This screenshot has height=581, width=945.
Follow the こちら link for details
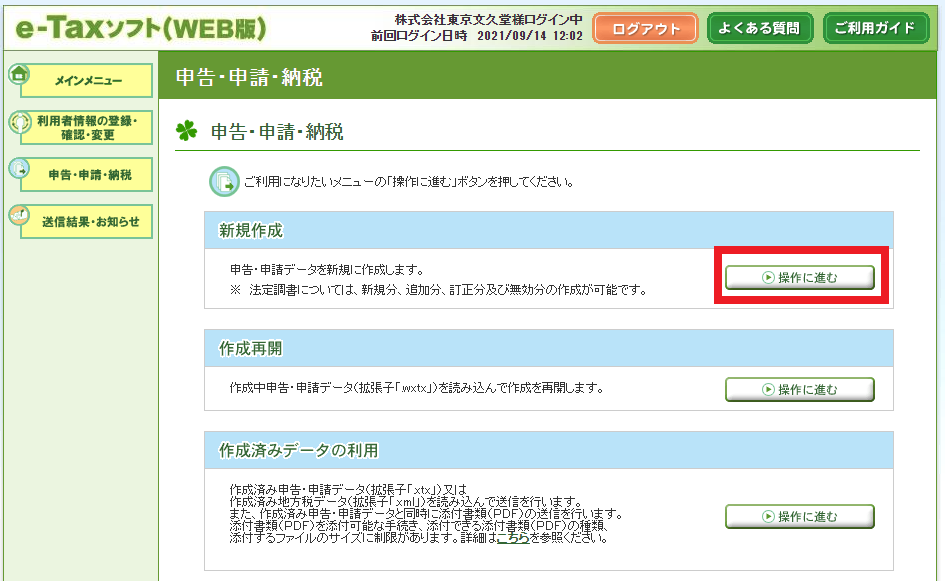point(514,538)
